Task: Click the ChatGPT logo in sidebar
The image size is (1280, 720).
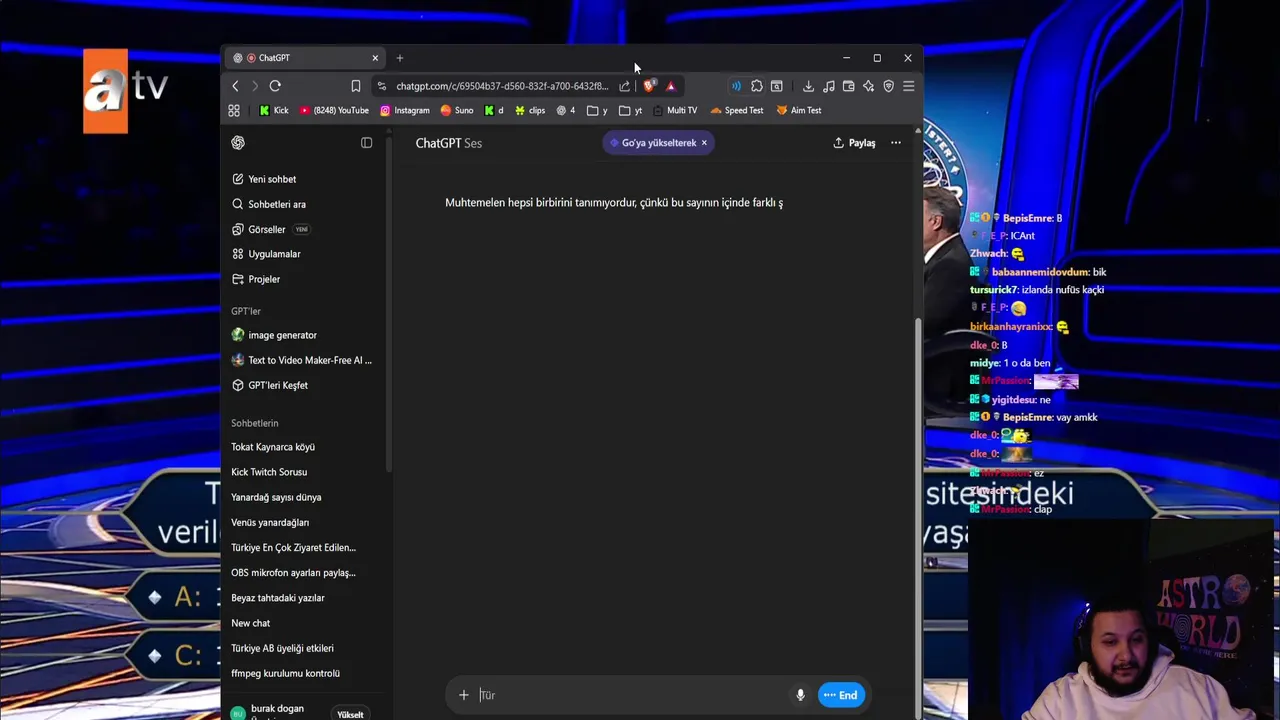Action: point(238,143)
